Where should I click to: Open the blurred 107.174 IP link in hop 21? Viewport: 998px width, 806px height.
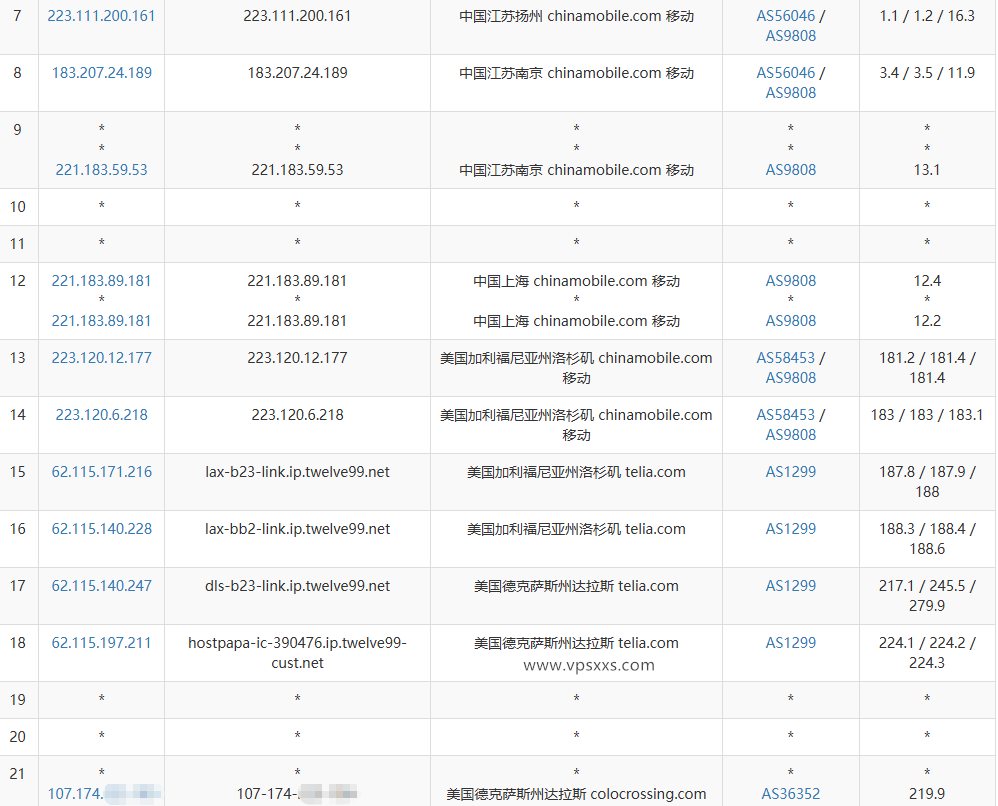pos(104,794)
